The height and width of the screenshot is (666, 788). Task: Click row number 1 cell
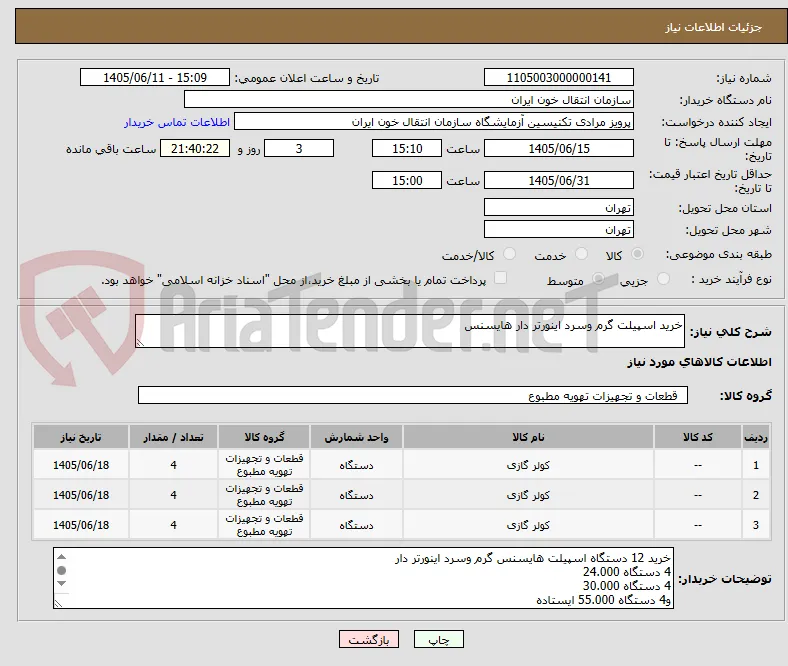point(756,465)
